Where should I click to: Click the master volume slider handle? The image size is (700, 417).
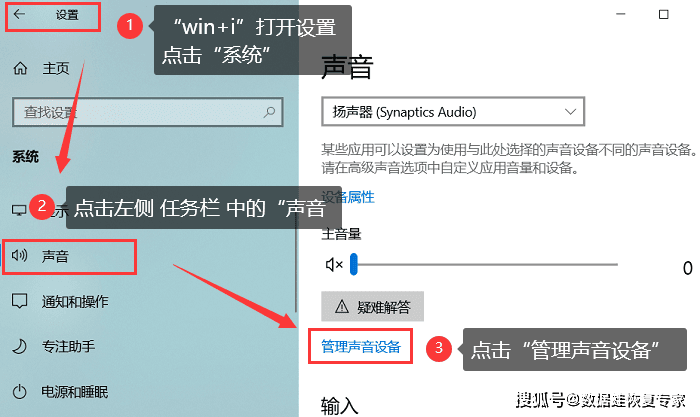point(354,264)
